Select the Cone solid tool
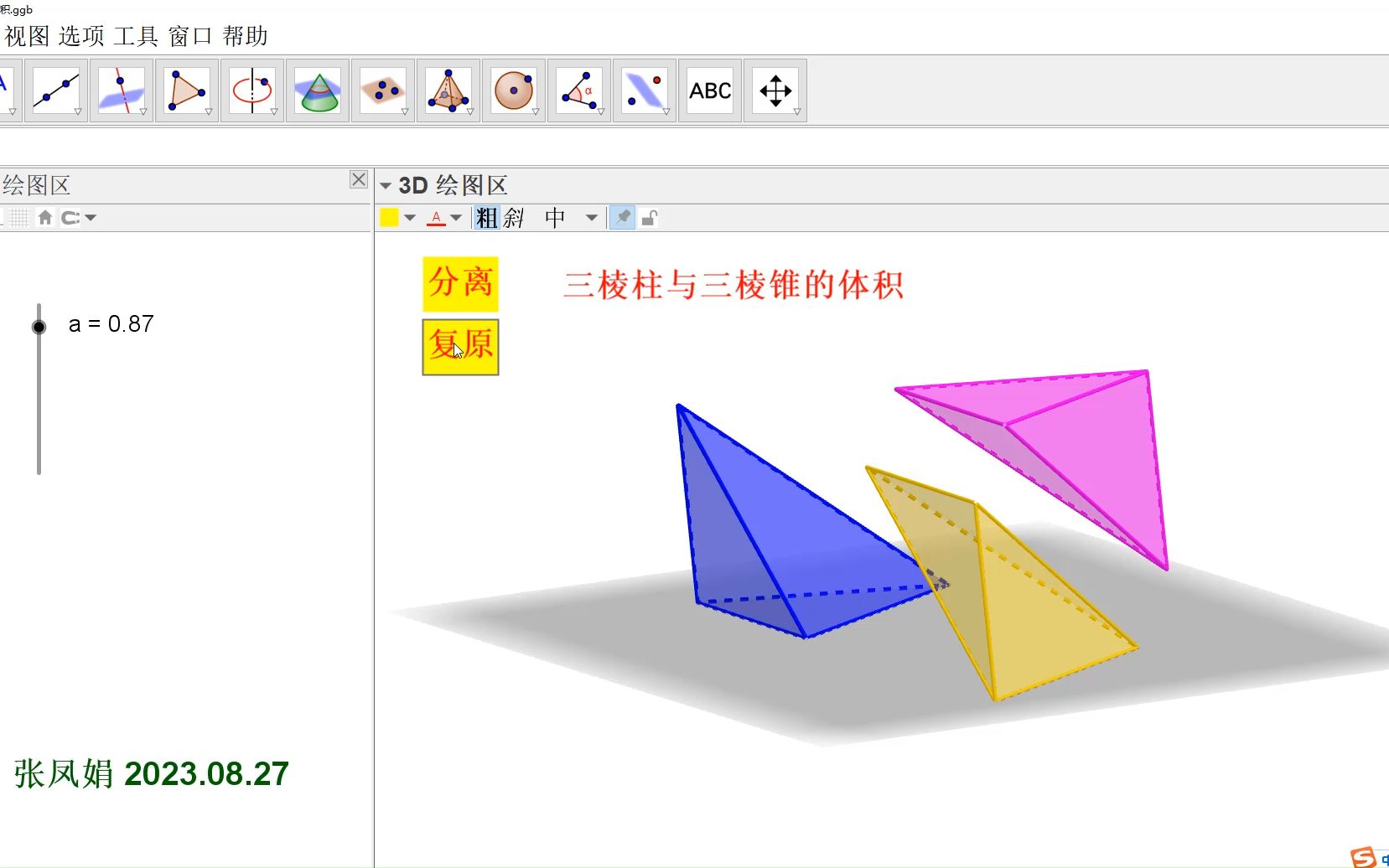 (x=318, y=90)
